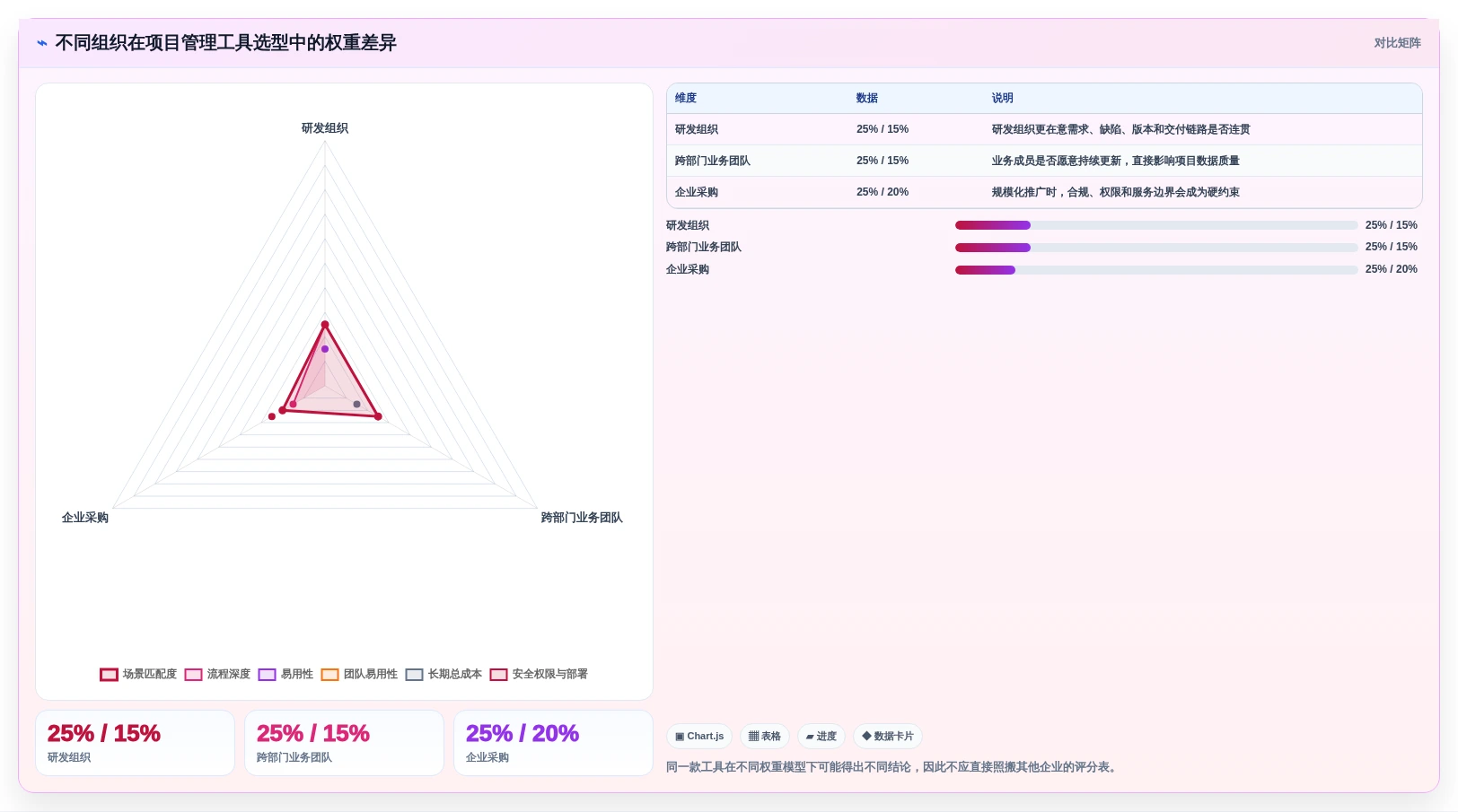The width and height of the screenshot is (1458, 812).
Task: Click the 表格 tag chip
Action: (x=765, y=737)
